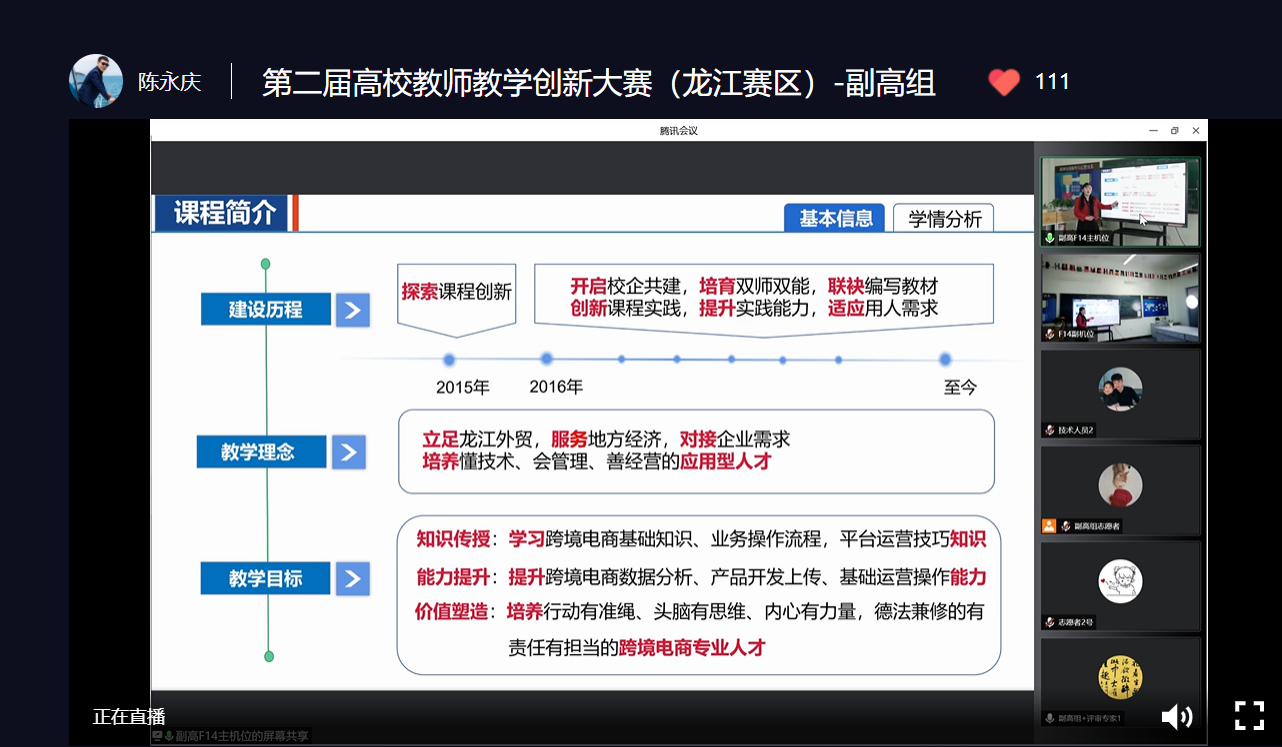Image resolution: width=1282 pixels, height=747 pixels.
Task: Click the 教学目标 blue label button
Action: (265, 578)
